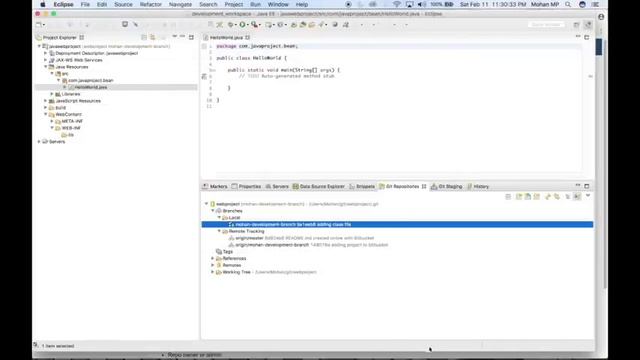Maximize the editor area

coord(587,37)
